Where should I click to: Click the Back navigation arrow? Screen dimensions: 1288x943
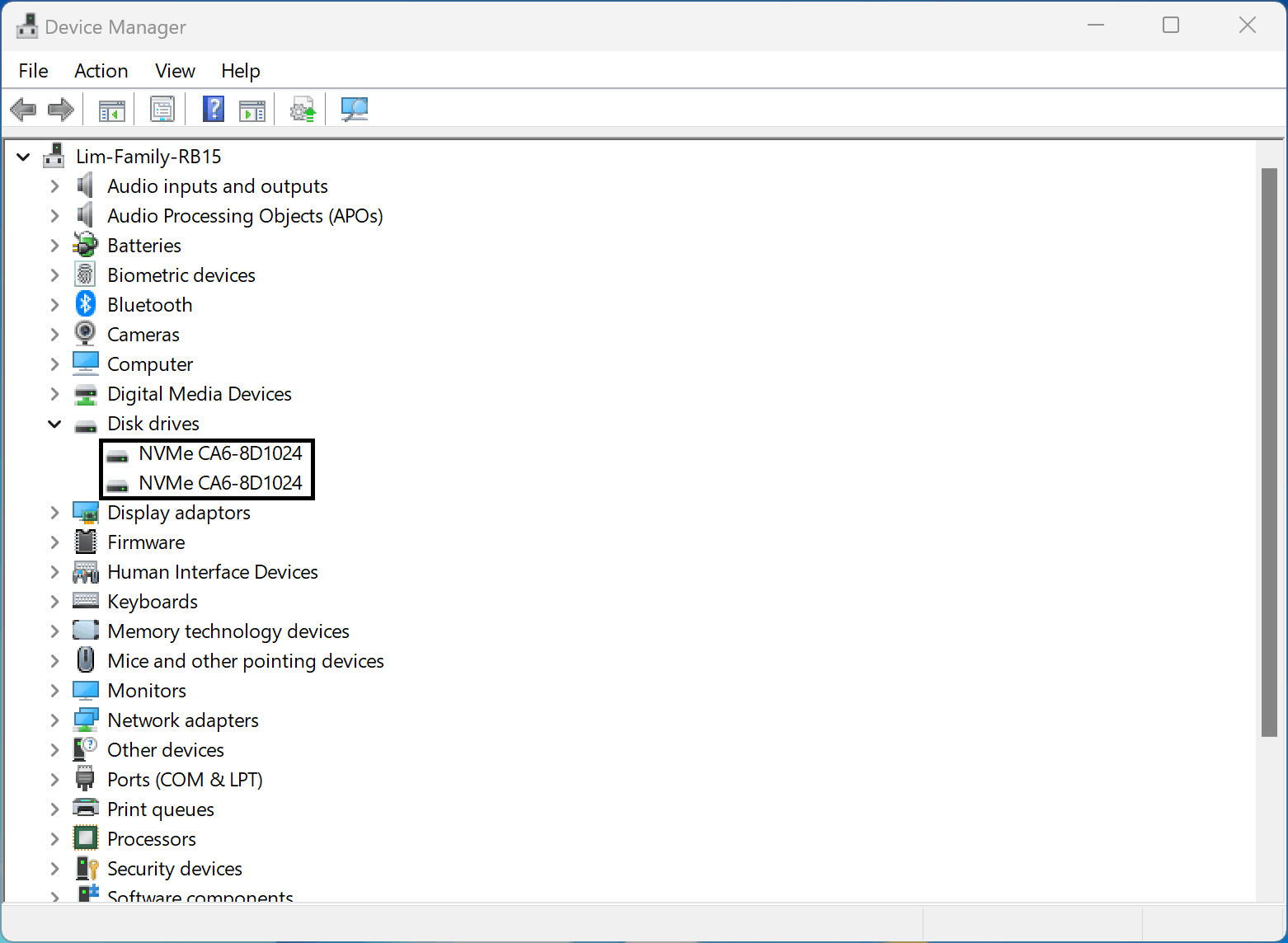click(x=23, y=109)
